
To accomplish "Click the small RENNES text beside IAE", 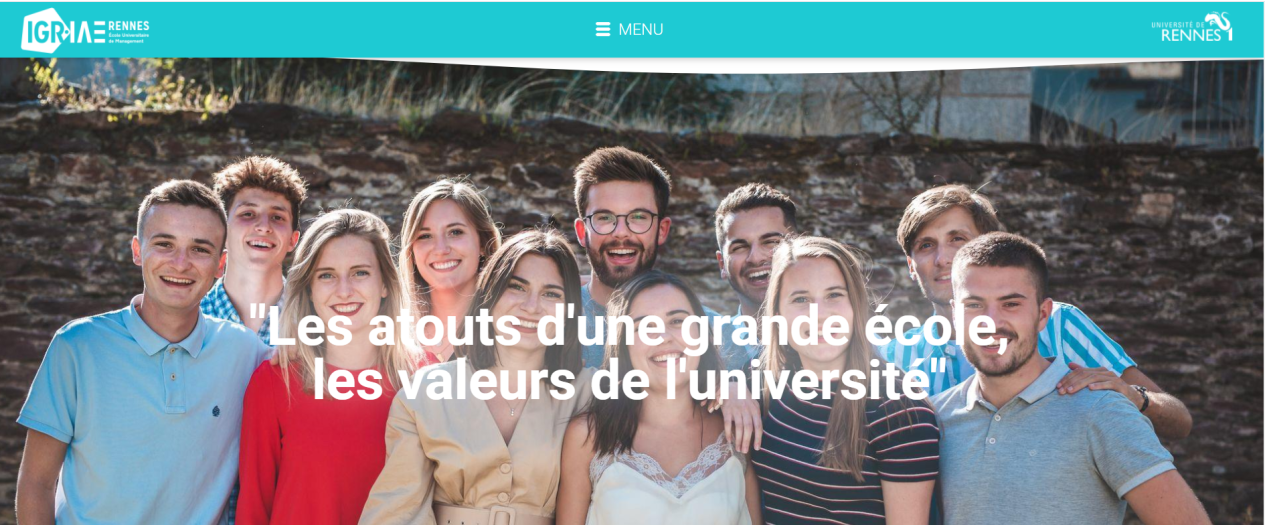I will [x=128, y=25].
